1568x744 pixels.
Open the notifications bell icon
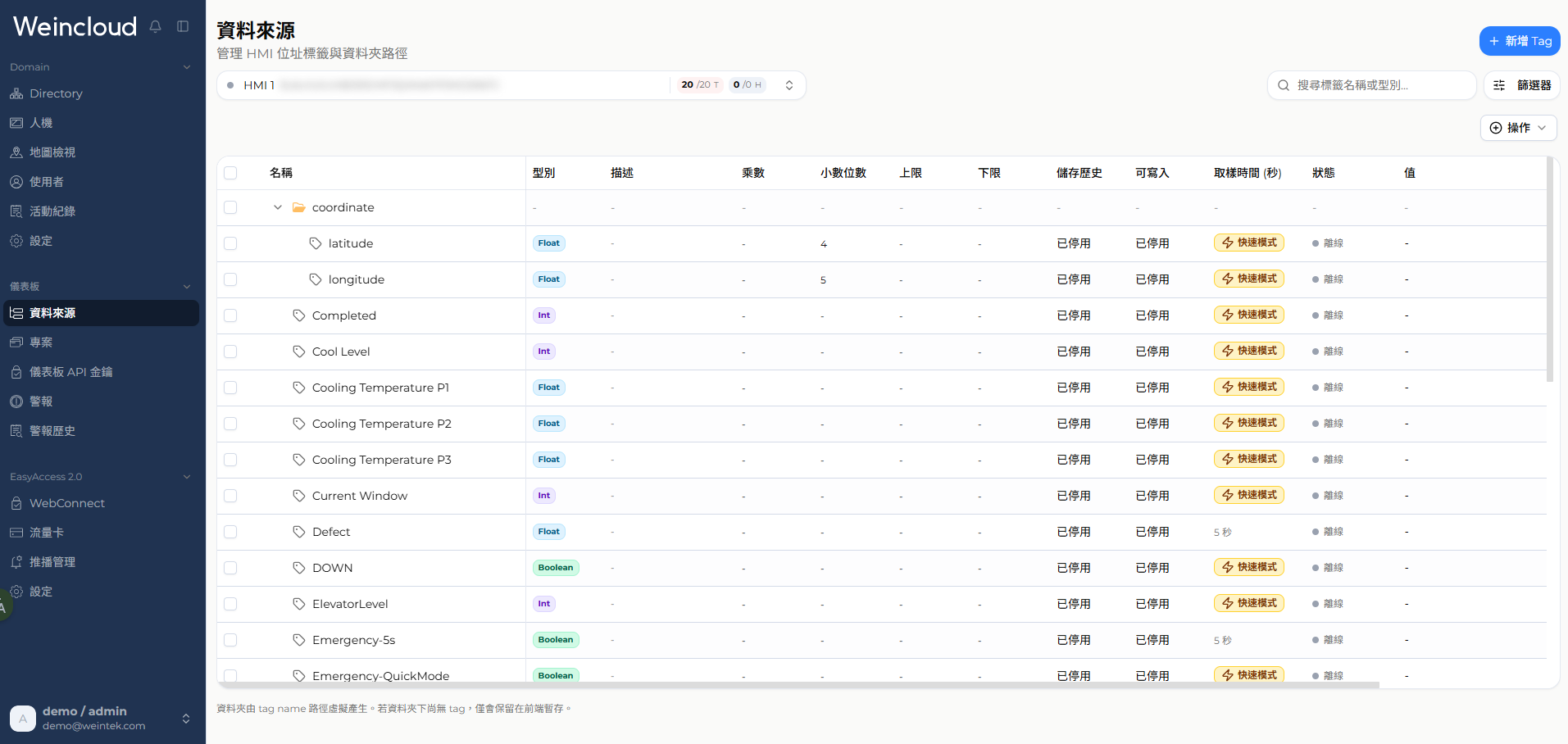(x=155, y=26)
